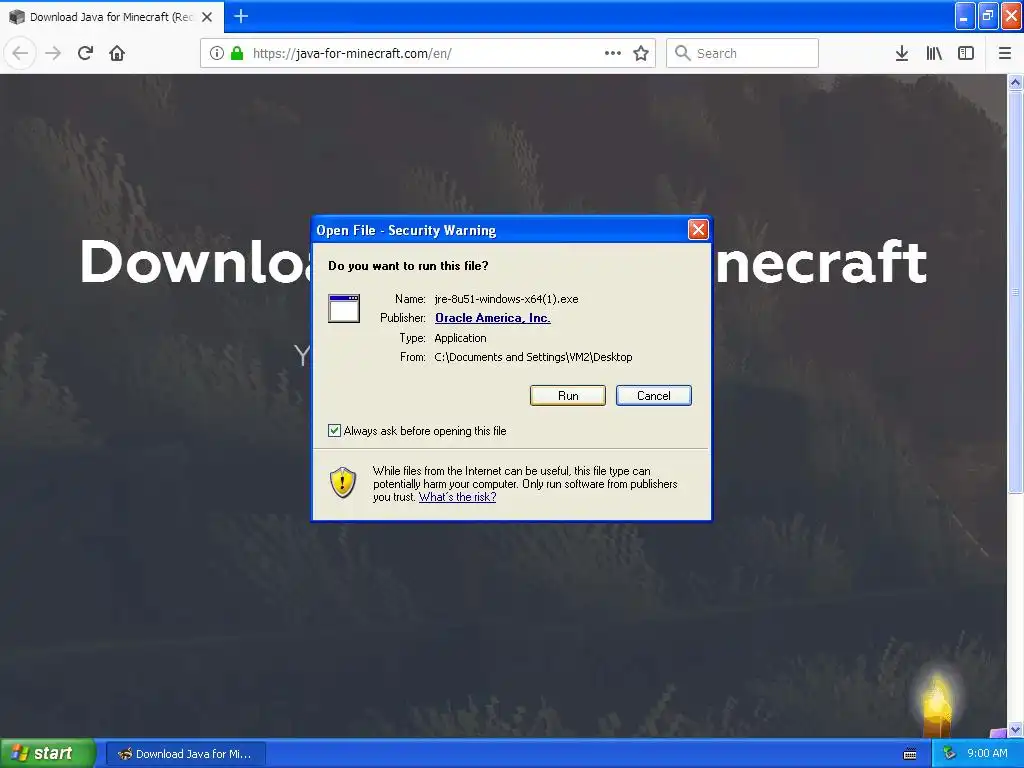Viewport: 1024px width, 768px height.
Task: Open the Oracle America, Inc. publisher link
Action: (492, 318)
